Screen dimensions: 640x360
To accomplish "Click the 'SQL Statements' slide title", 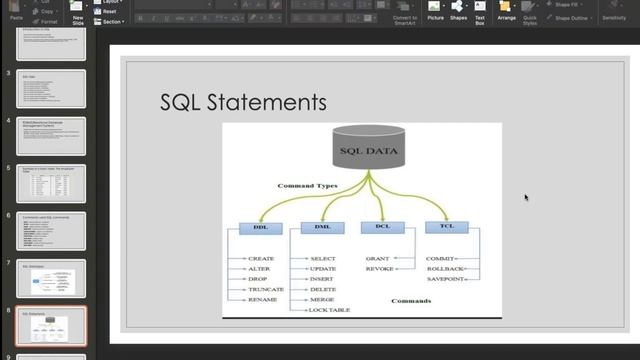I will point(243,102).
